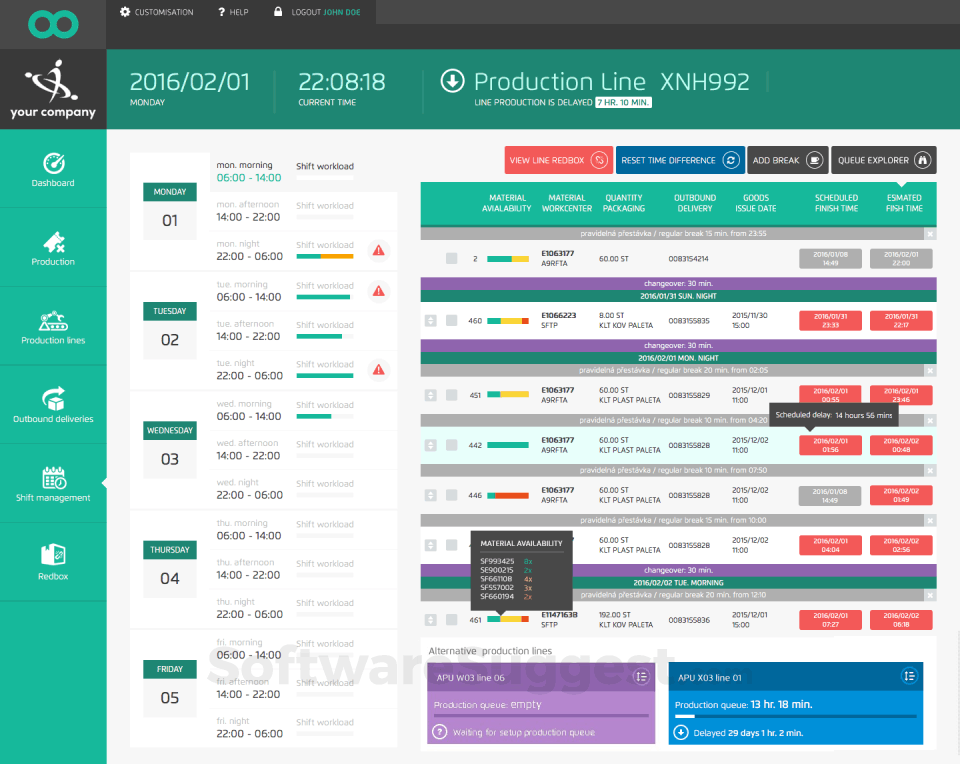Toggle the reorder arrows on row 446

pyautogui.click(x=431, y=495)
